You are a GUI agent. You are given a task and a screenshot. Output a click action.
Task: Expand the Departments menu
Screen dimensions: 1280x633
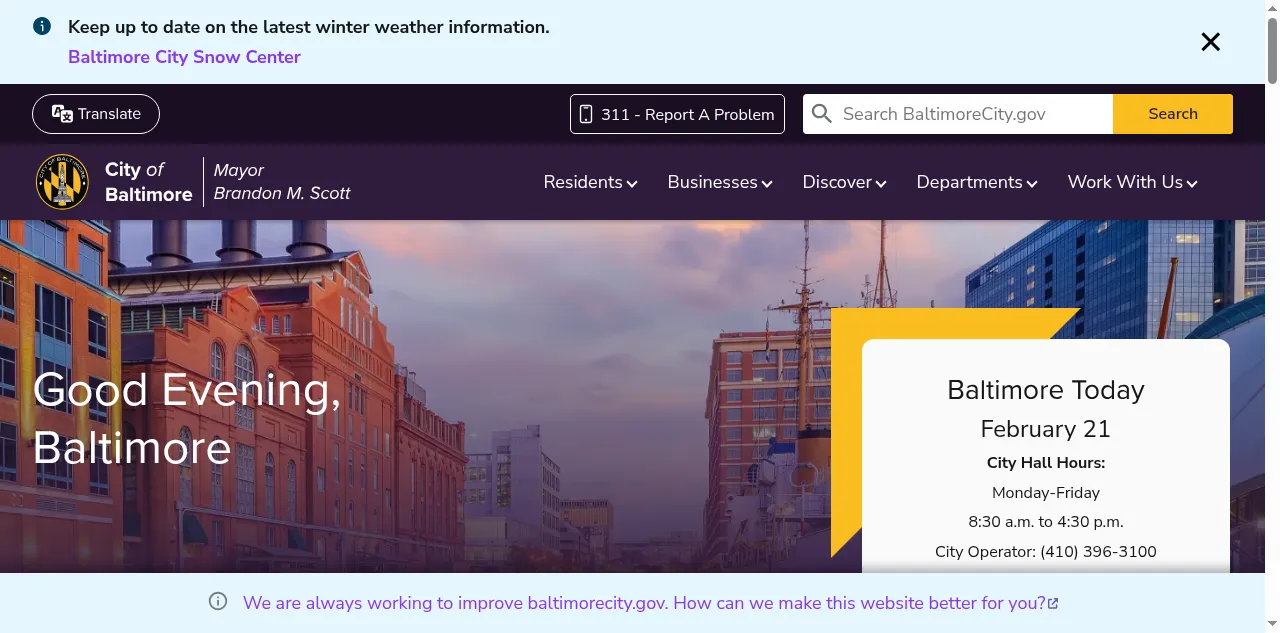pyautogui.click(x=977, y=182)
